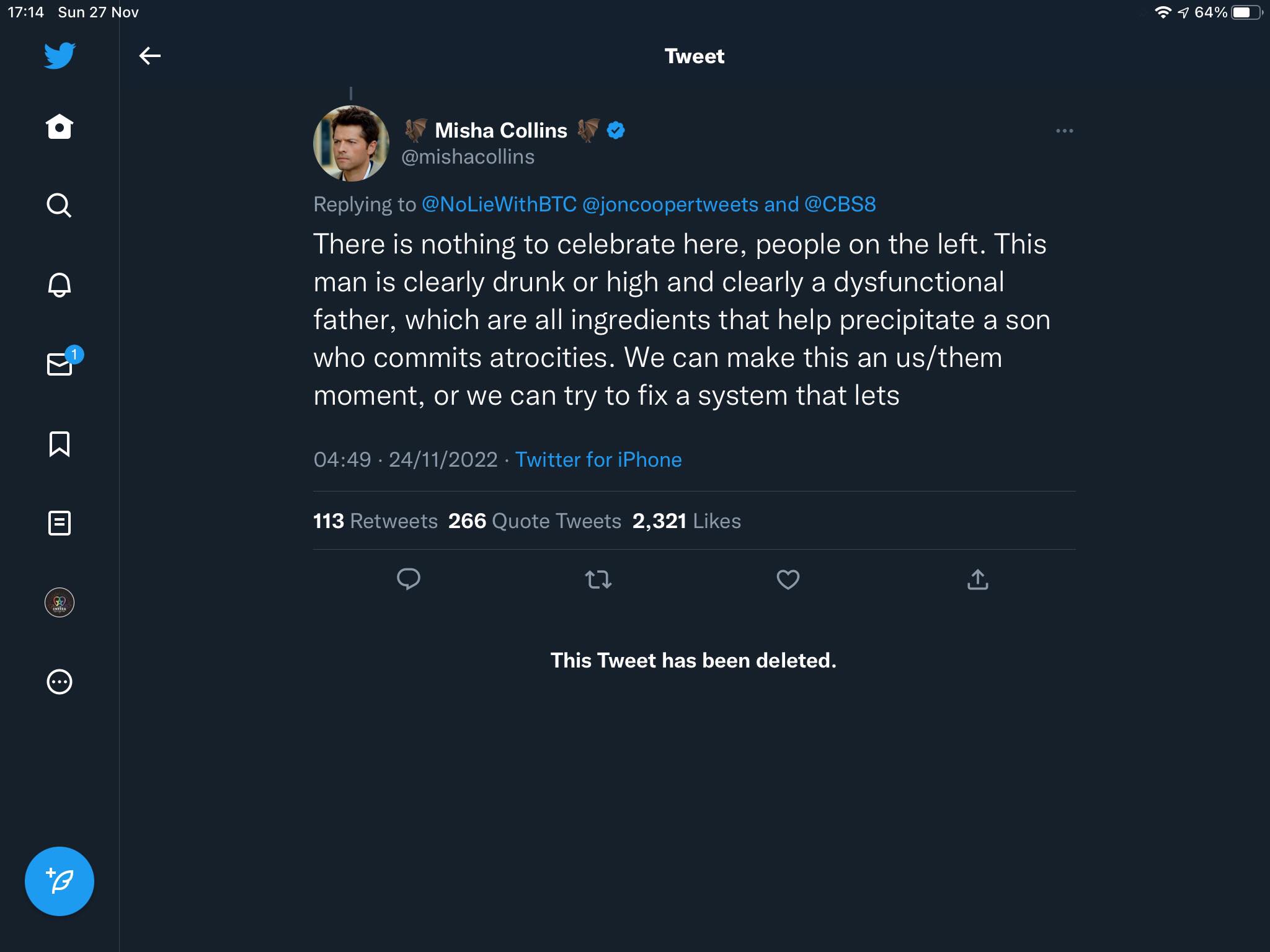Open Notifications bell icon
The height and width of the screenshot is (952, 1270).
tap(60, 284)
